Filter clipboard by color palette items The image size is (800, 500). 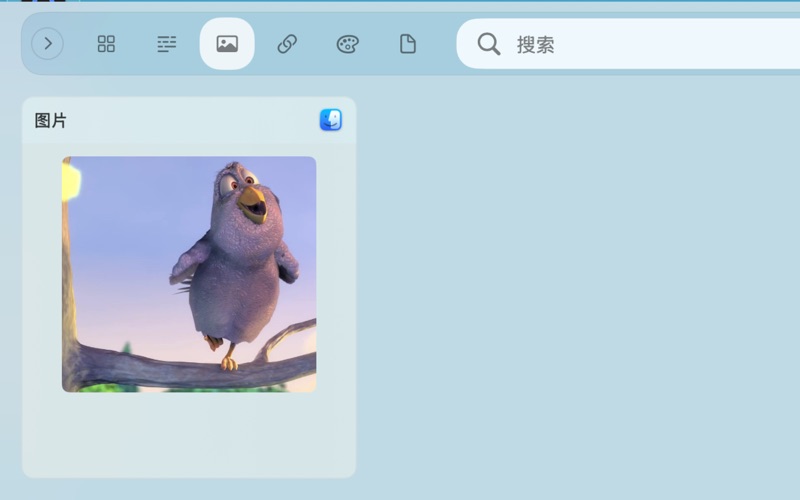click(x=347, y=44)
